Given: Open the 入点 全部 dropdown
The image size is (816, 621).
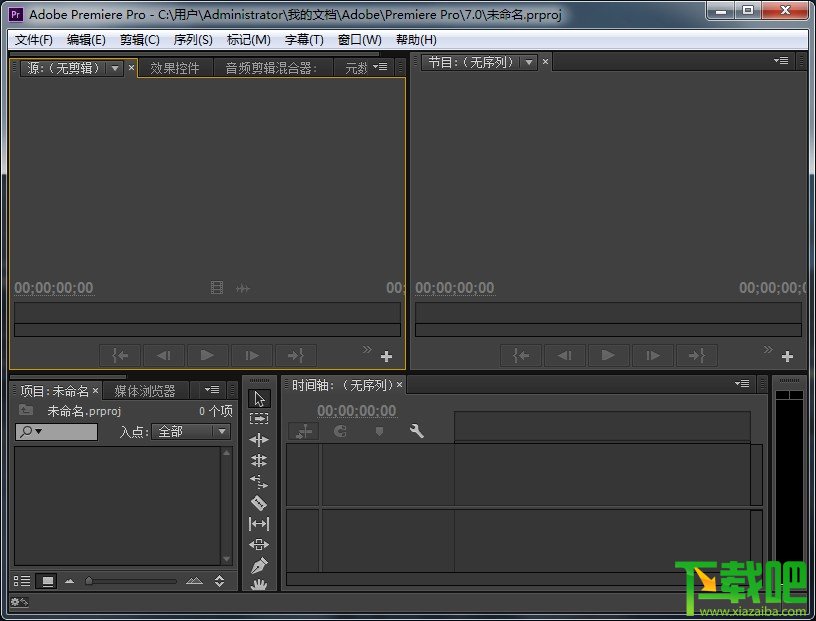Looking at the screenshot, I should 191,431.
